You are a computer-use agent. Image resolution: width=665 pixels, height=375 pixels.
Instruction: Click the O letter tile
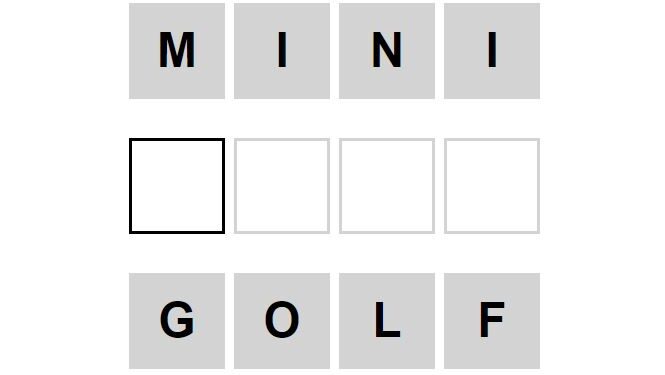[282, 321]
